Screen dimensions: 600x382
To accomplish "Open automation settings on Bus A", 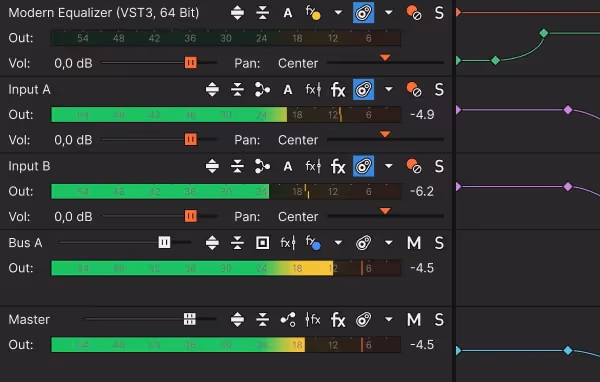I will pyautogui.click(x=363, y=243).
